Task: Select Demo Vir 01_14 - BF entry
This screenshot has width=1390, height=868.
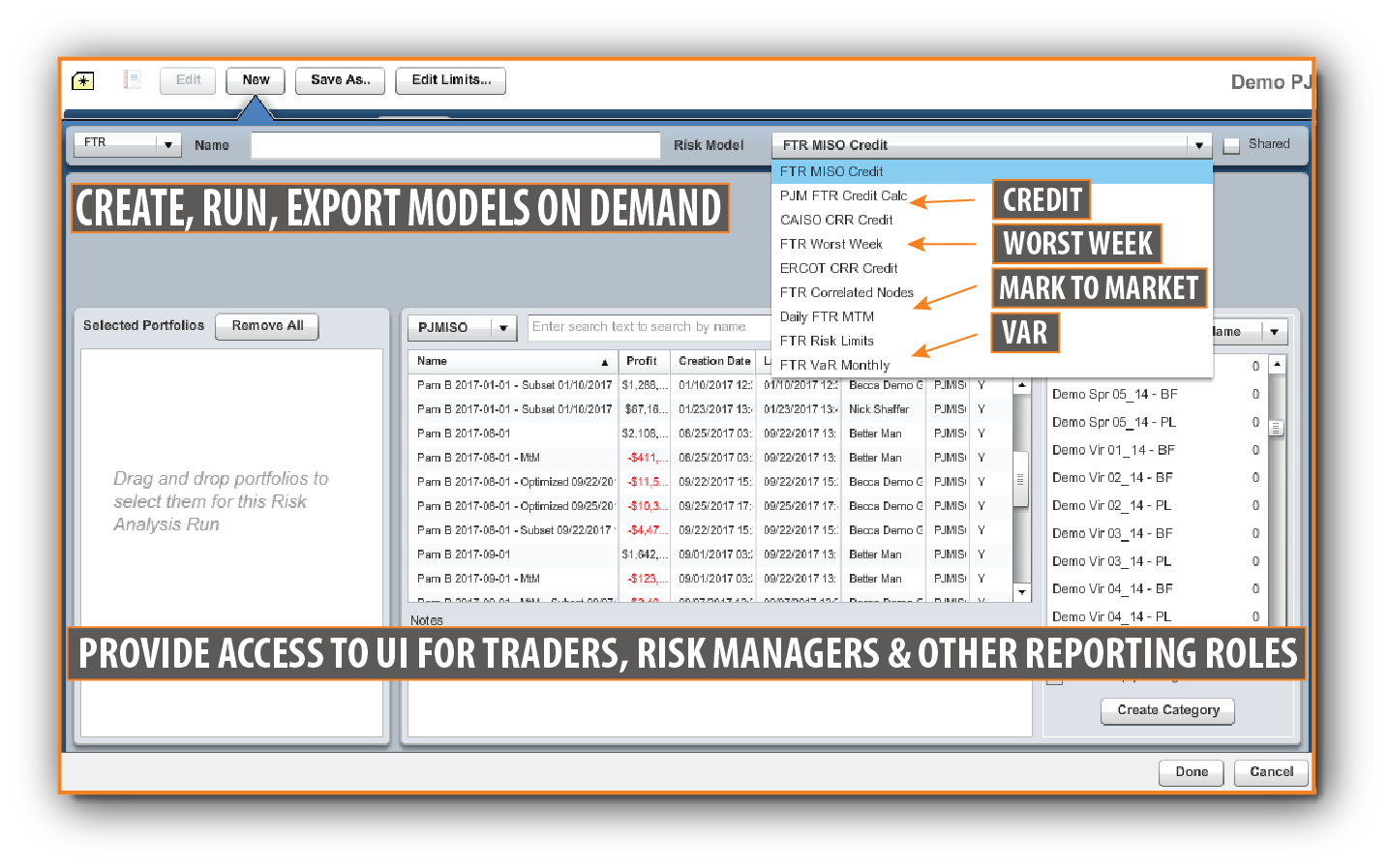Action: pos(1113,450)
